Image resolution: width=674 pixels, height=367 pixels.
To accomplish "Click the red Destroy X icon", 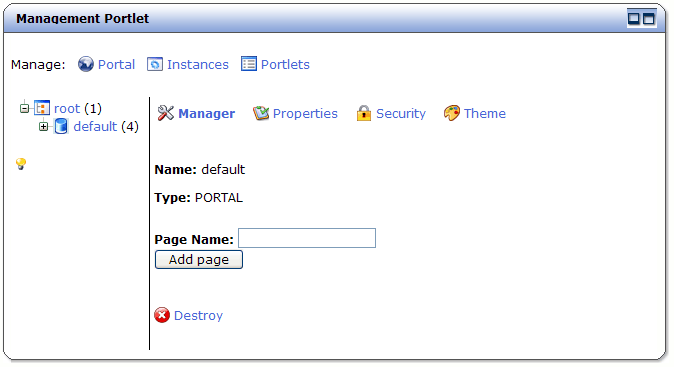I will (162, 315).
